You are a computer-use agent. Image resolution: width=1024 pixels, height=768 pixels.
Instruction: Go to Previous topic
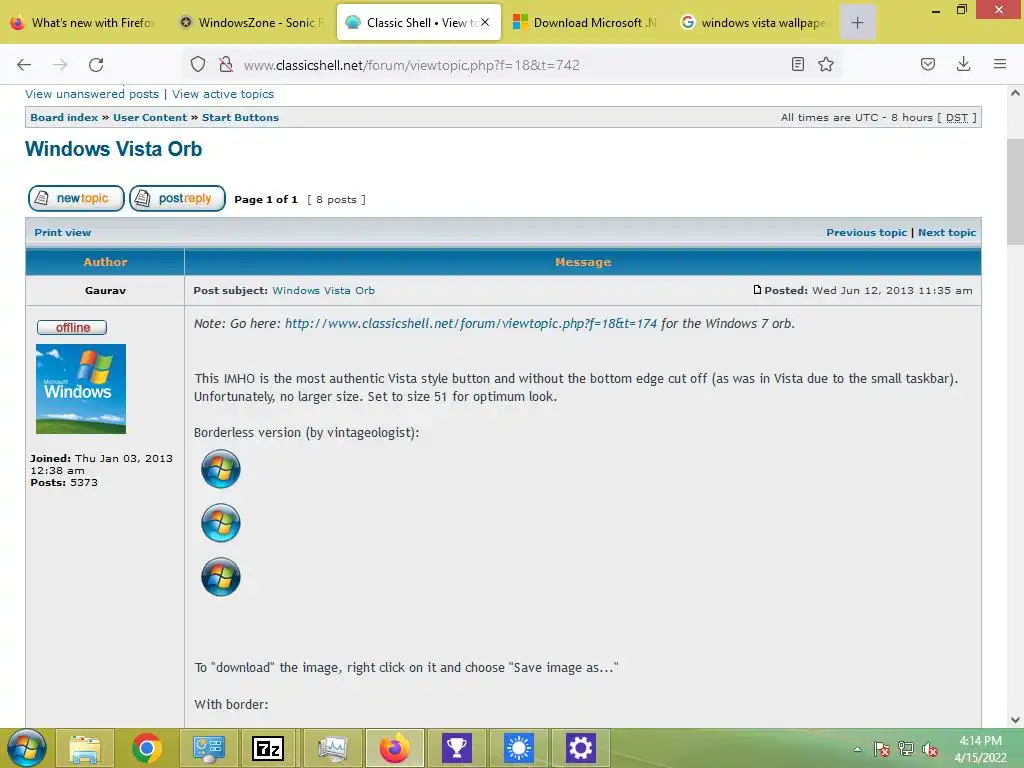867,232
